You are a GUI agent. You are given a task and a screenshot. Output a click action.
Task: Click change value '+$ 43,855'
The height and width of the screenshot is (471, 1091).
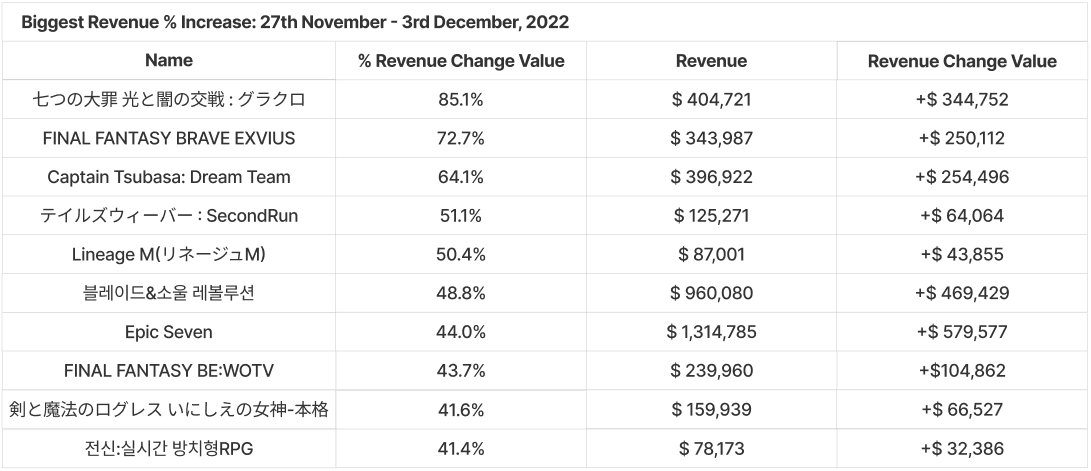962,255
